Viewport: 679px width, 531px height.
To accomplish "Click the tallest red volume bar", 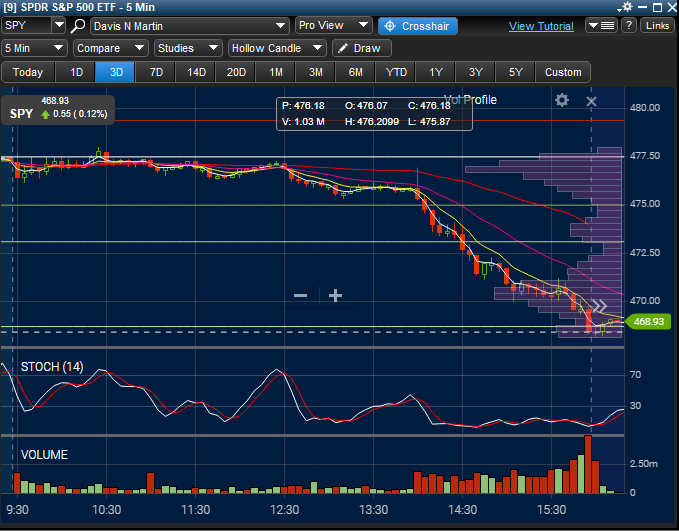I will pyautogui.click(x=588, y=464).
